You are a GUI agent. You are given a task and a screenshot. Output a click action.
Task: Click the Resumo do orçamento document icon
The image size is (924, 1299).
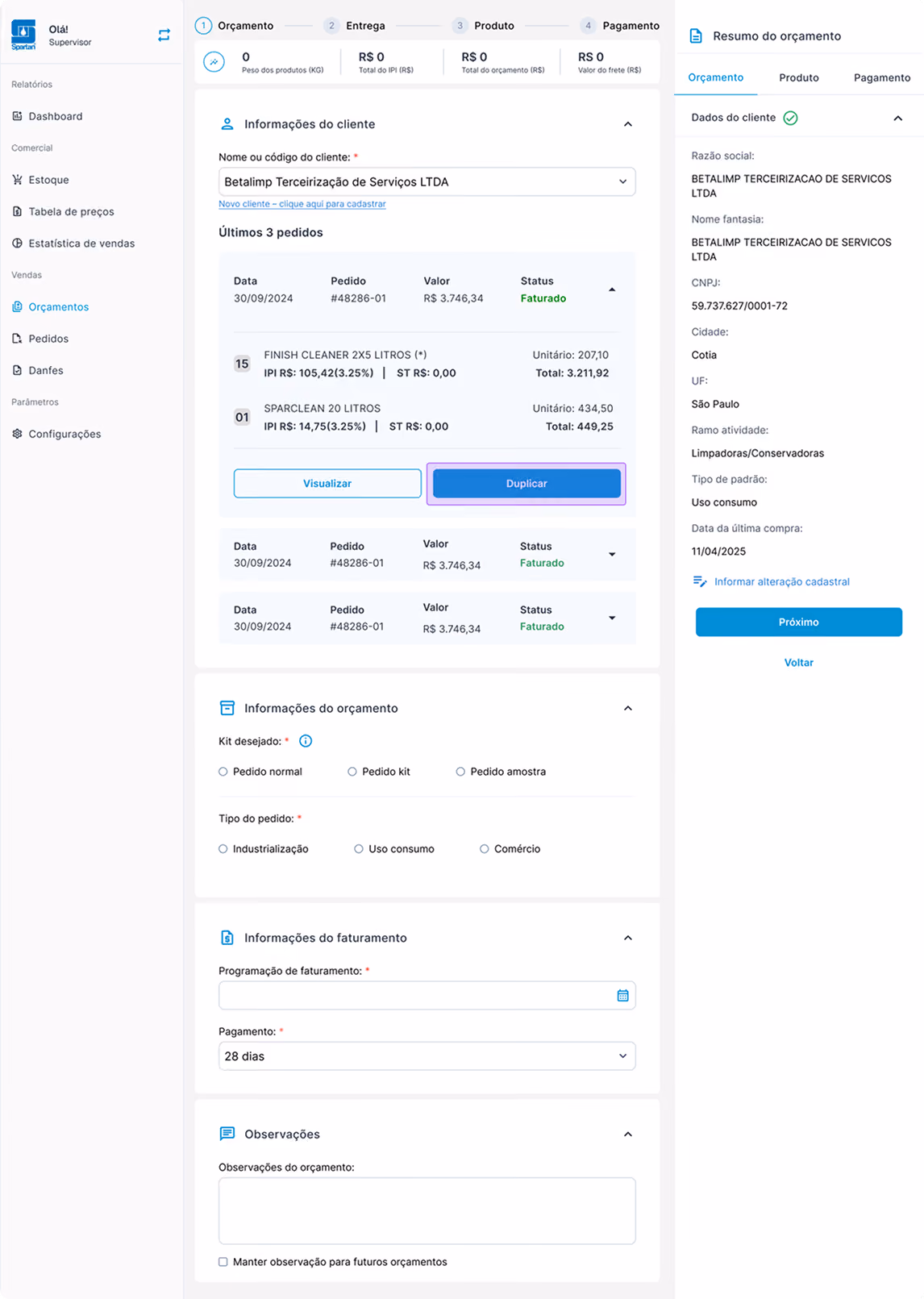click(696, 36)
